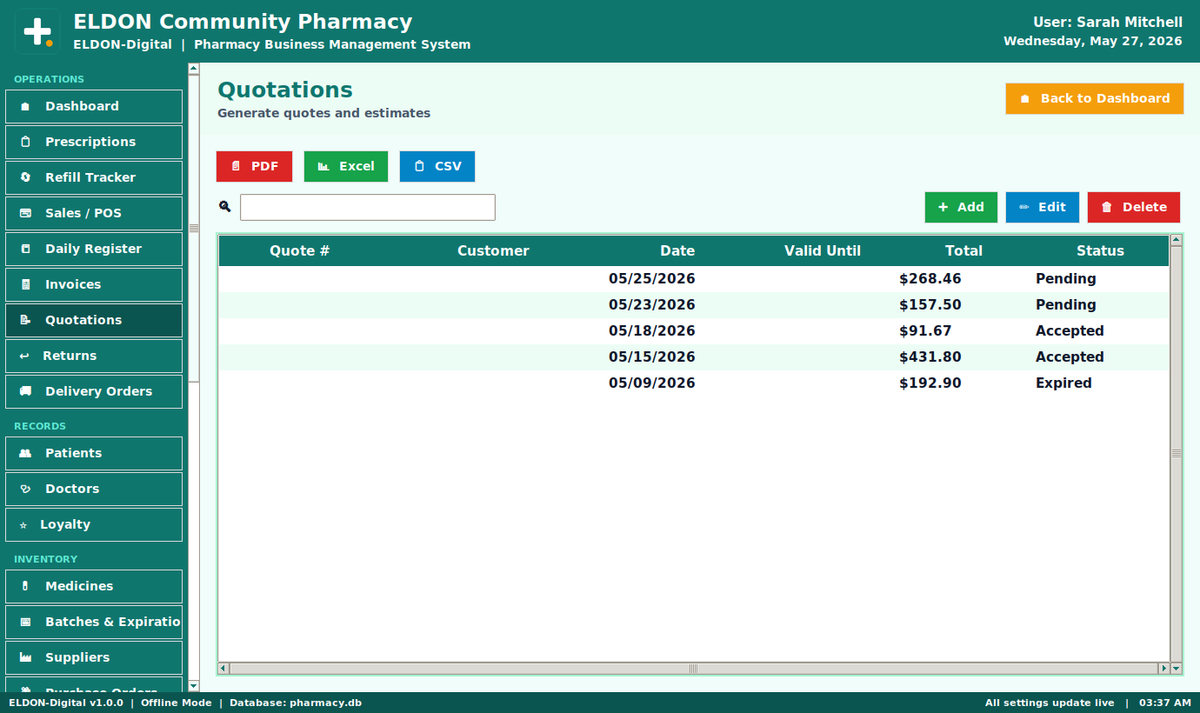Export quotations as CSV
The height and width of the screenshot is (713, 1200).
(437, 166)
